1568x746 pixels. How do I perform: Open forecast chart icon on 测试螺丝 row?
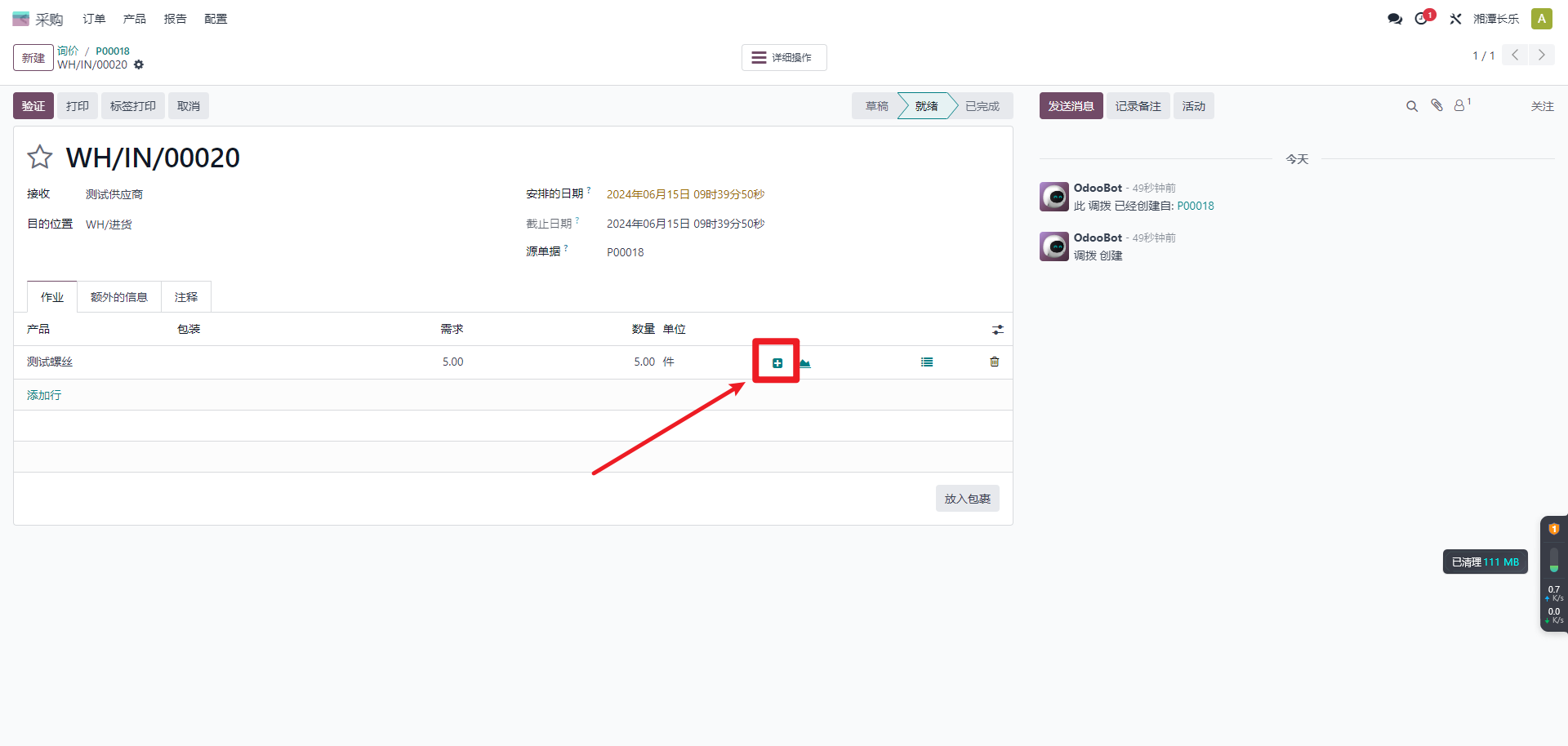point(804,362)
